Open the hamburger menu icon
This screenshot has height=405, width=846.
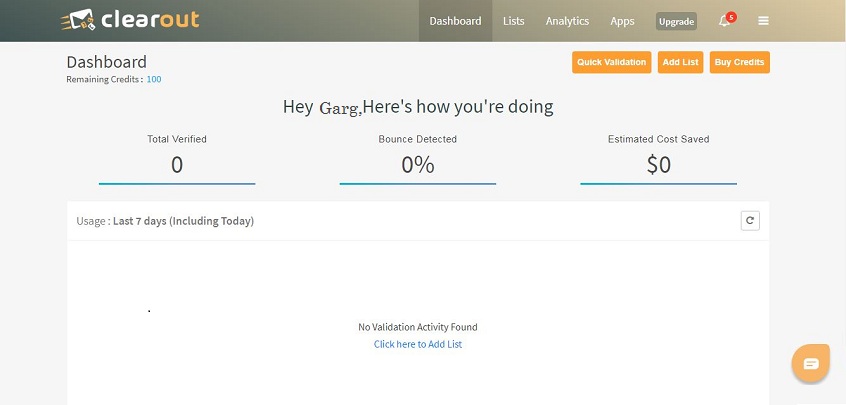point(763,21)
